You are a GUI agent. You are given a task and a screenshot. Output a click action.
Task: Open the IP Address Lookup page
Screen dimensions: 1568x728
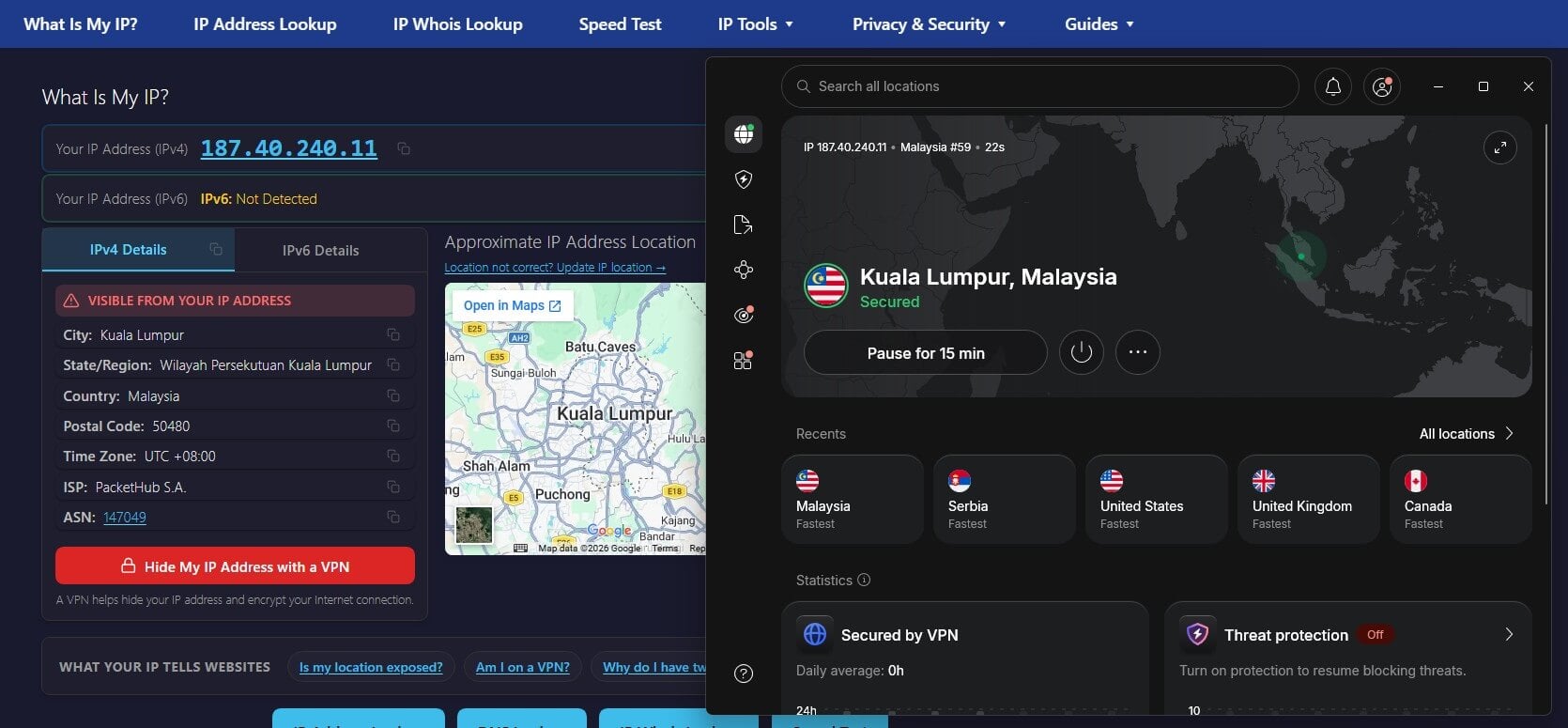[x=265, y=24]
